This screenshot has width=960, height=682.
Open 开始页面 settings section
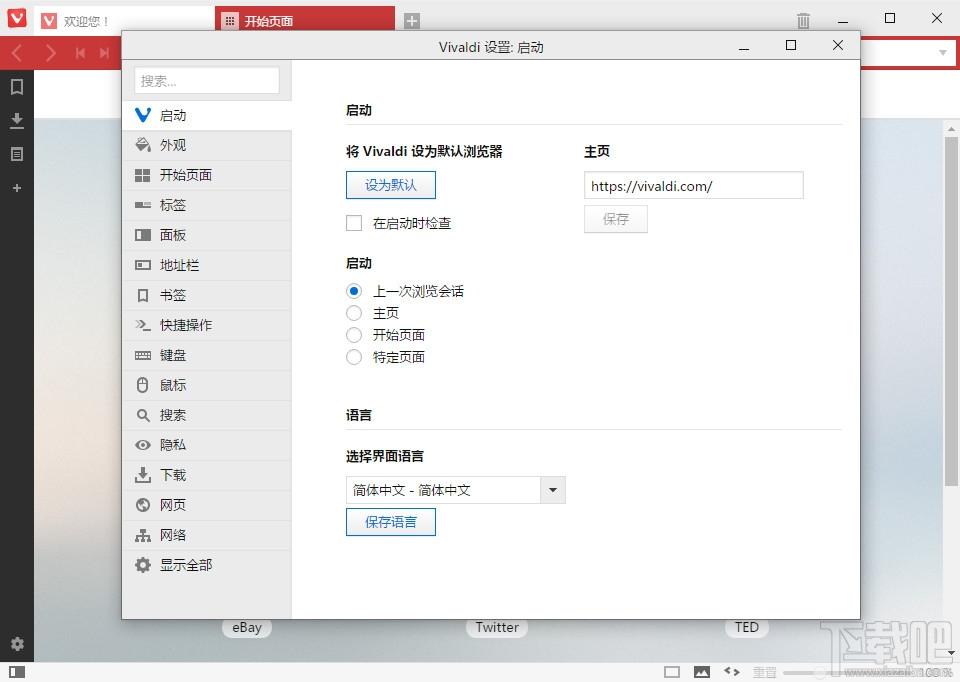207,175
